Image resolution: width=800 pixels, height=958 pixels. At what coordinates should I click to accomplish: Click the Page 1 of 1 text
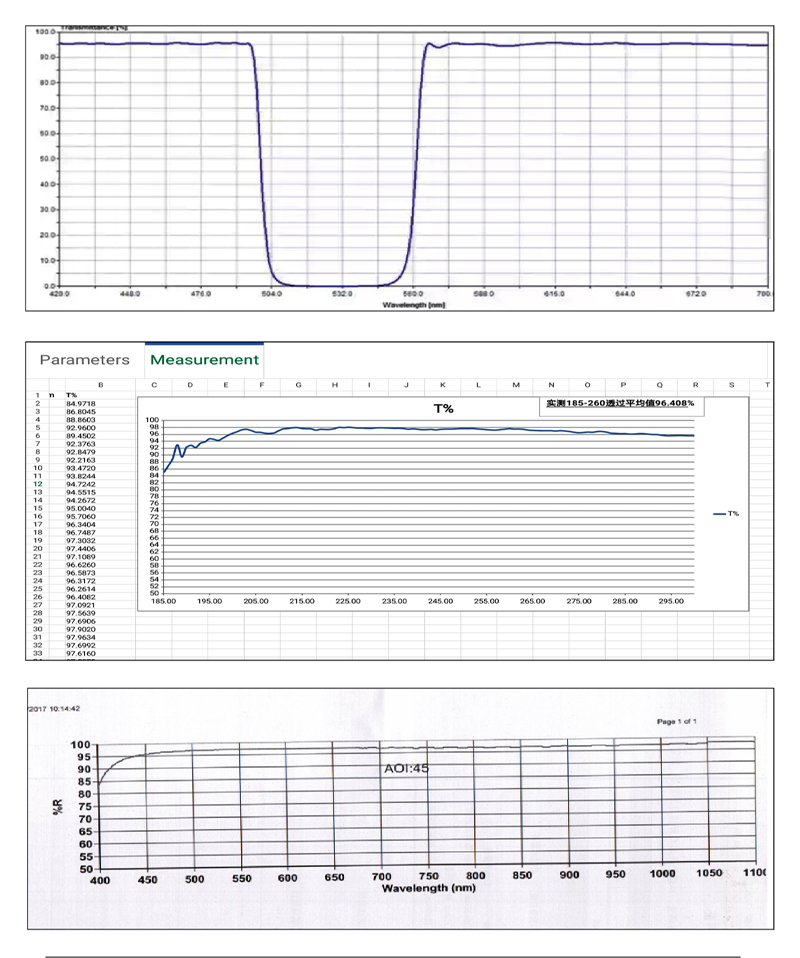(x=677, y=721)
